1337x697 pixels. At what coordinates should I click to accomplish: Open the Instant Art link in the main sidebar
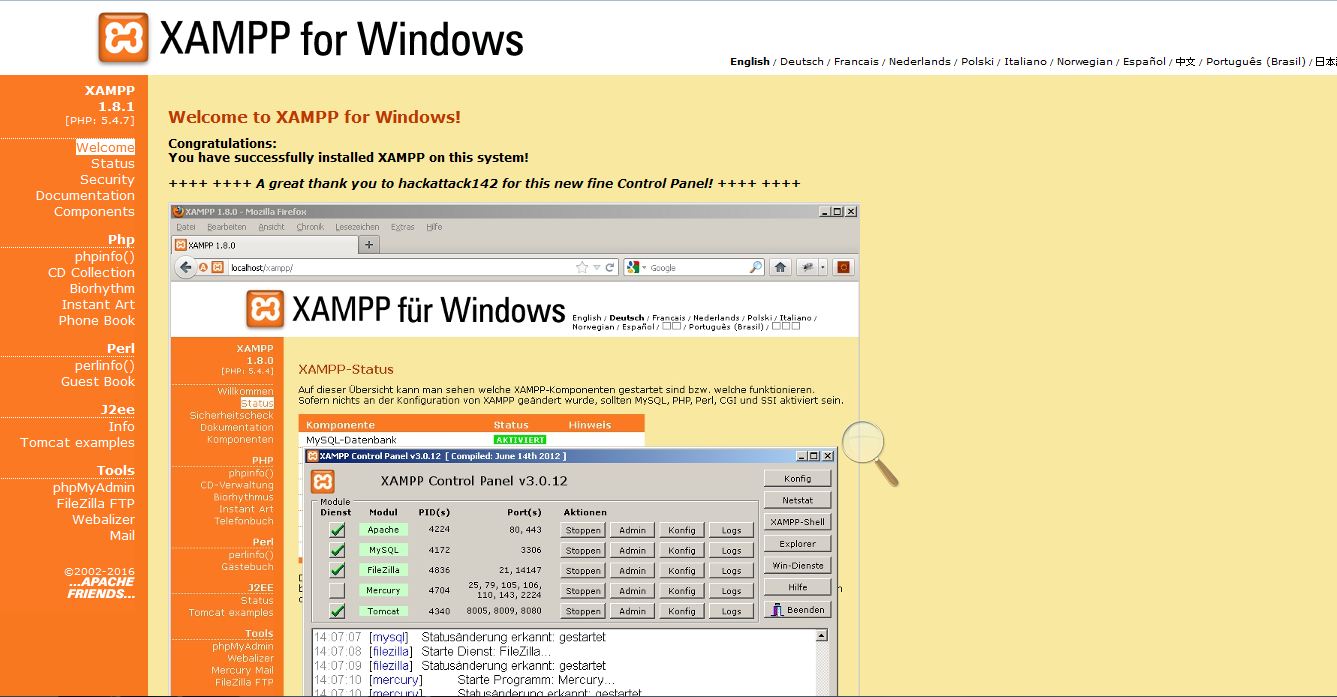(98, 304)
